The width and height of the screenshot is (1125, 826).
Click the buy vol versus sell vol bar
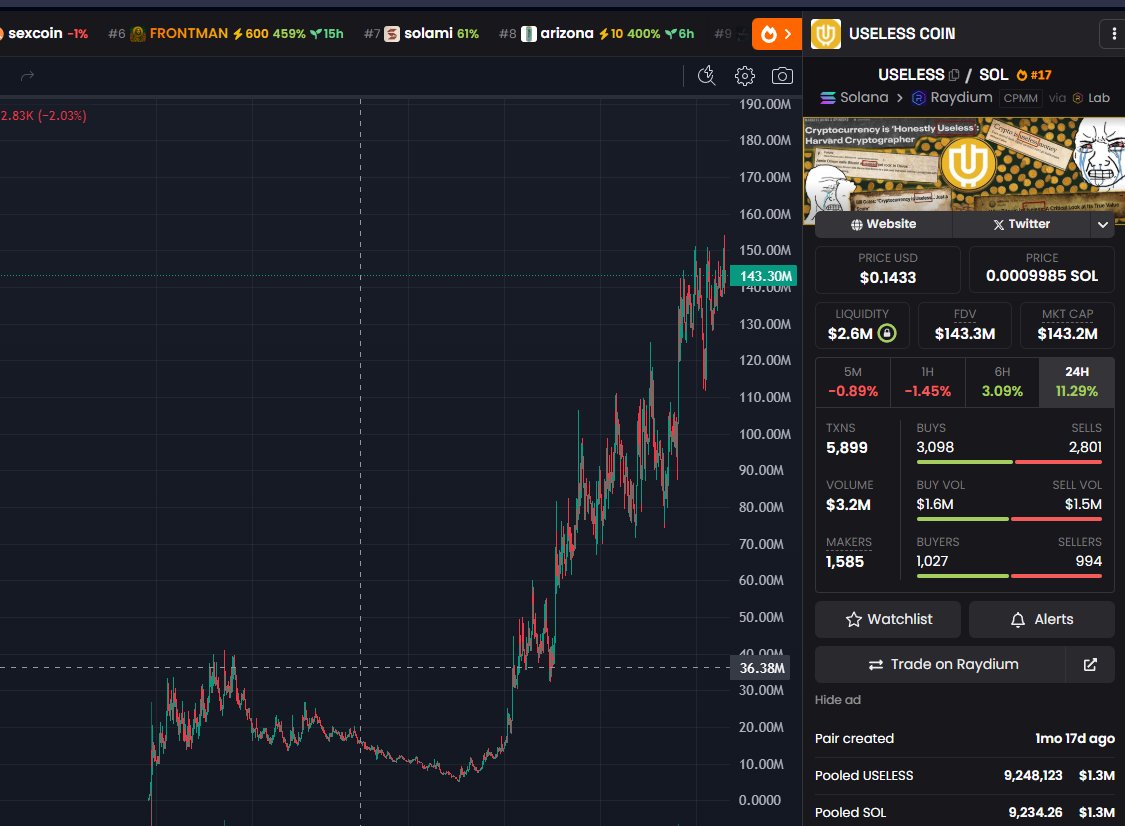[x=1009, y=519]
